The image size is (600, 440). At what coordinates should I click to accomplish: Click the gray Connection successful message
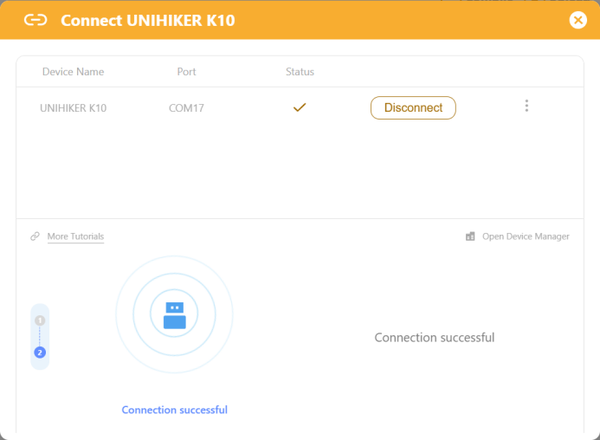[434, 337]
